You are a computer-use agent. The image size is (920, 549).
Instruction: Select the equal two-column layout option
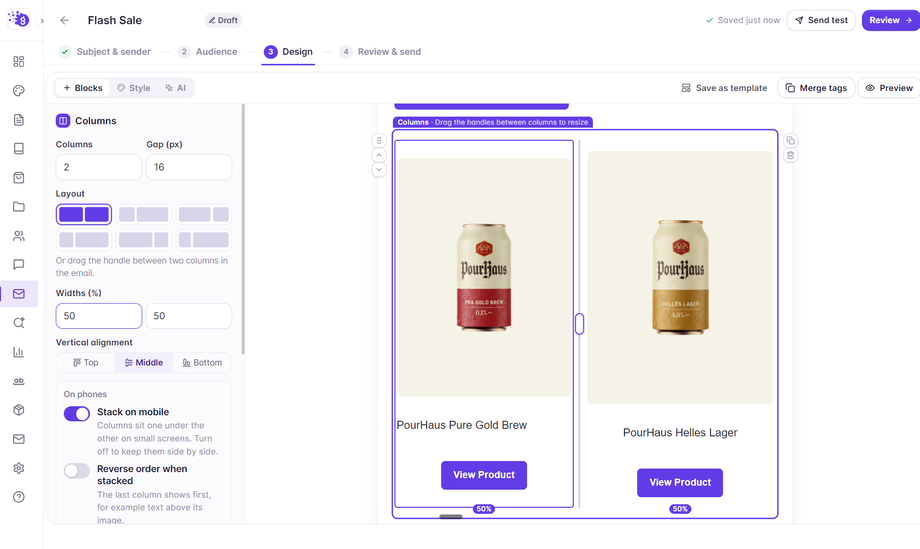pyautogui.click(x=84, y=215)
